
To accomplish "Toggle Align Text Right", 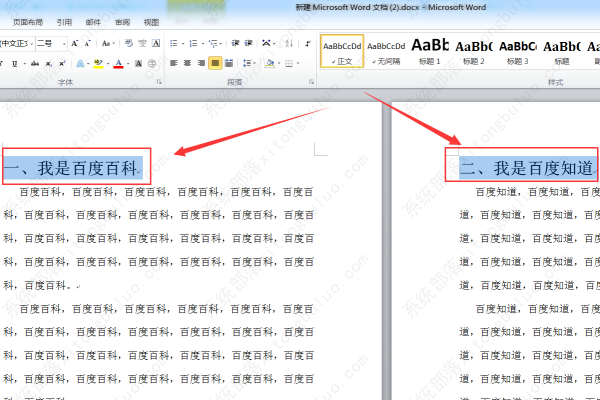I will [201, 63].
